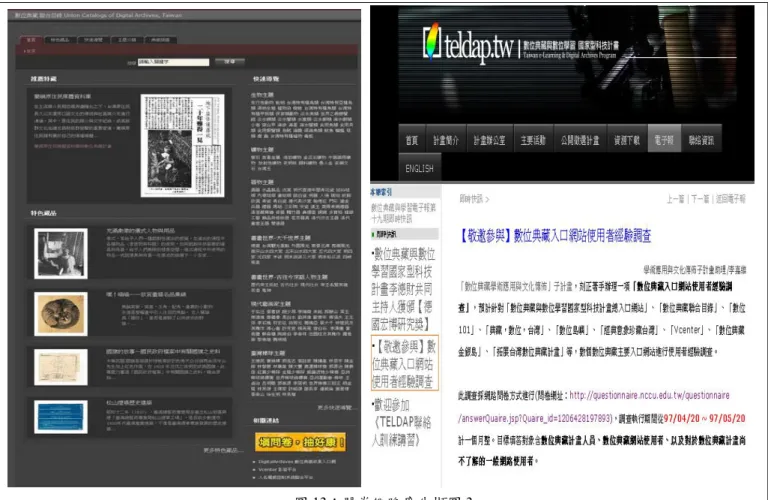Open sidebar item 歡迎參加《TELDAP聯絡人訓練講習》
This screenshot has width=768, height=500.
[x=402, y=422]
